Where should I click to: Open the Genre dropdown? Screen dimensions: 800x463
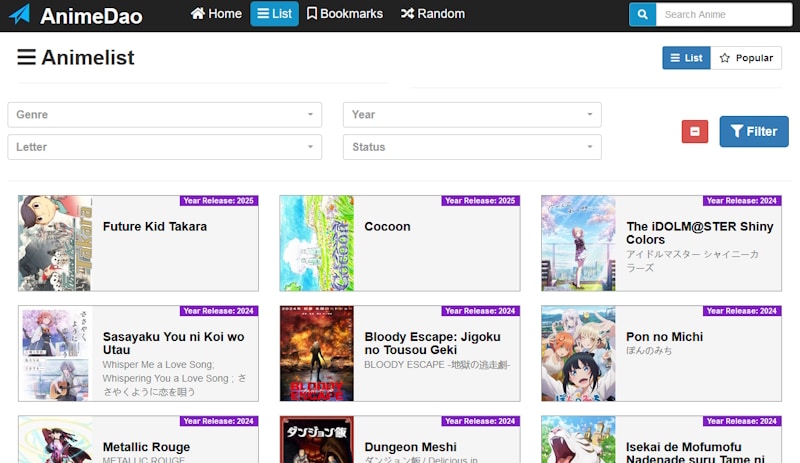pyautogui.click(x=164, y=115)
